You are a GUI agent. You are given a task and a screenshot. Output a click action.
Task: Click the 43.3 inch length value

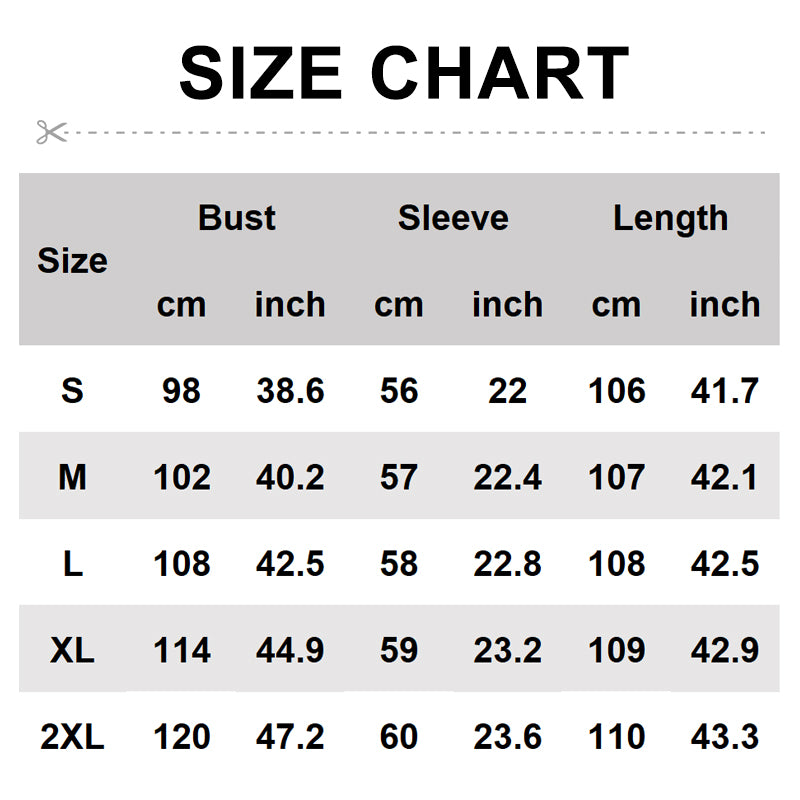pyautogui.click(x=724, y=738)
